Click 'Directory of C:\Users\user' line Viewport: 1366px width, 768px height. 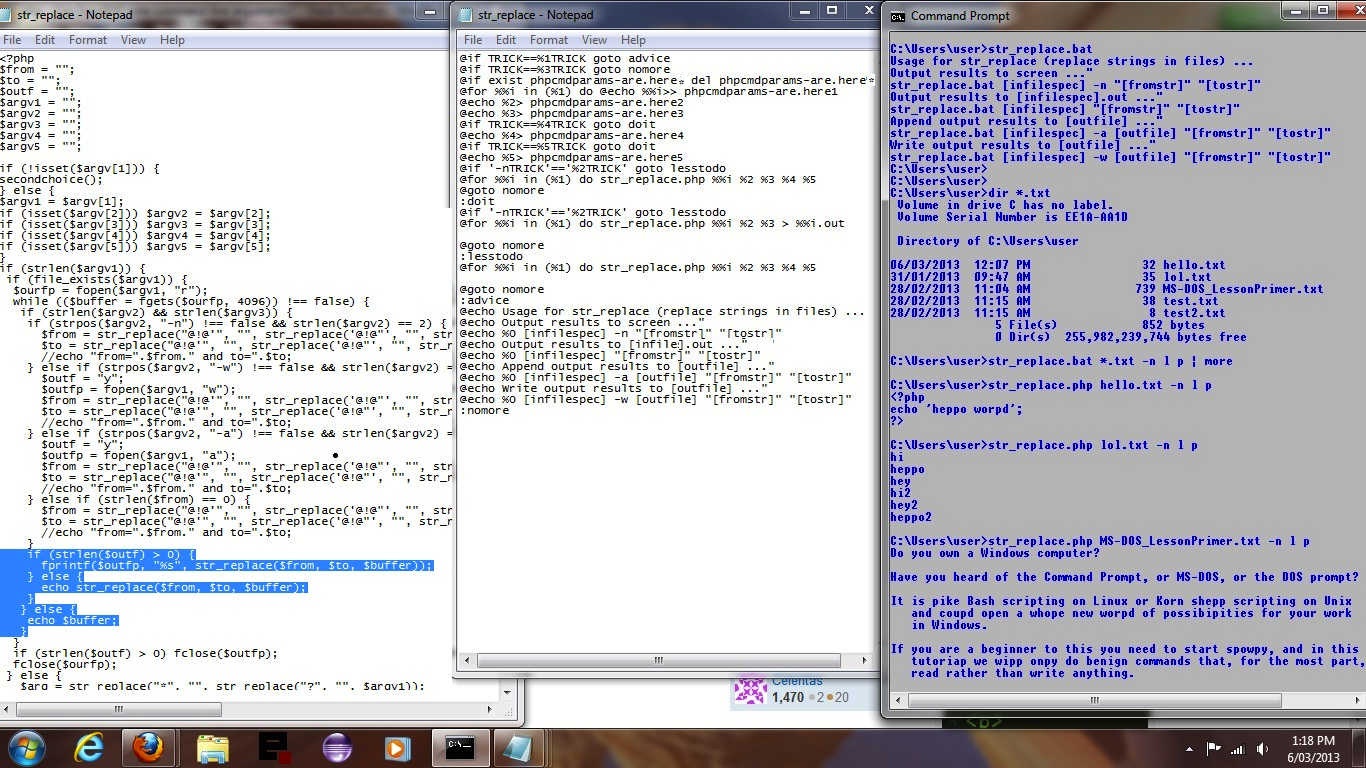988,241
